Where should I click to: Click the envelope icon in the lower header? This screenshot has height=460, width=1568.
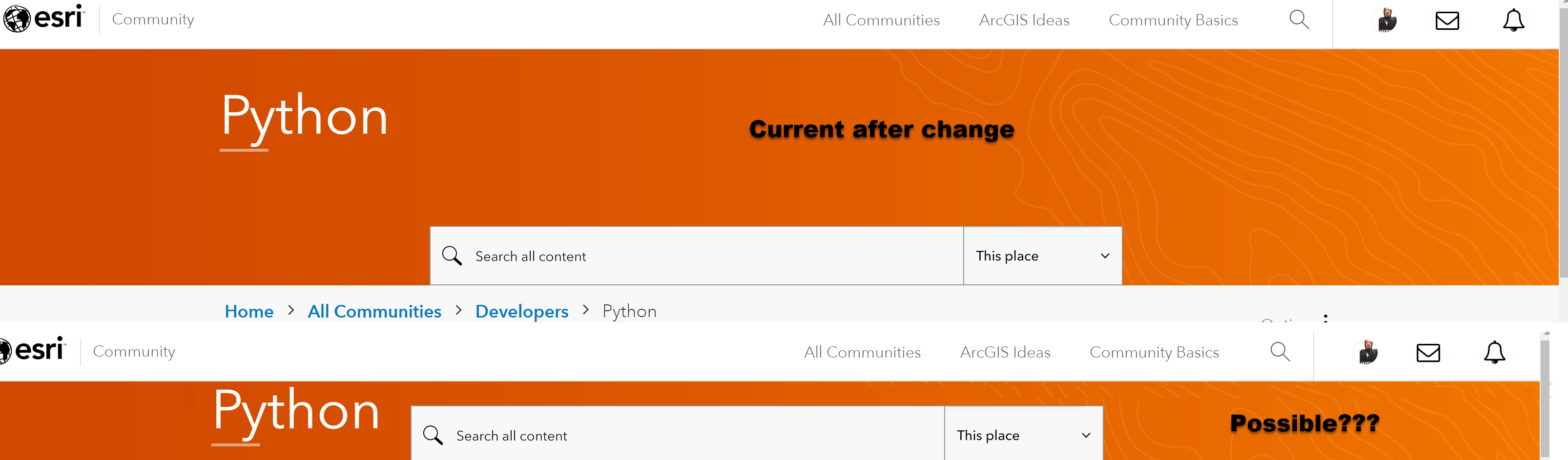pyautogui.click(x=1428, y=352)
